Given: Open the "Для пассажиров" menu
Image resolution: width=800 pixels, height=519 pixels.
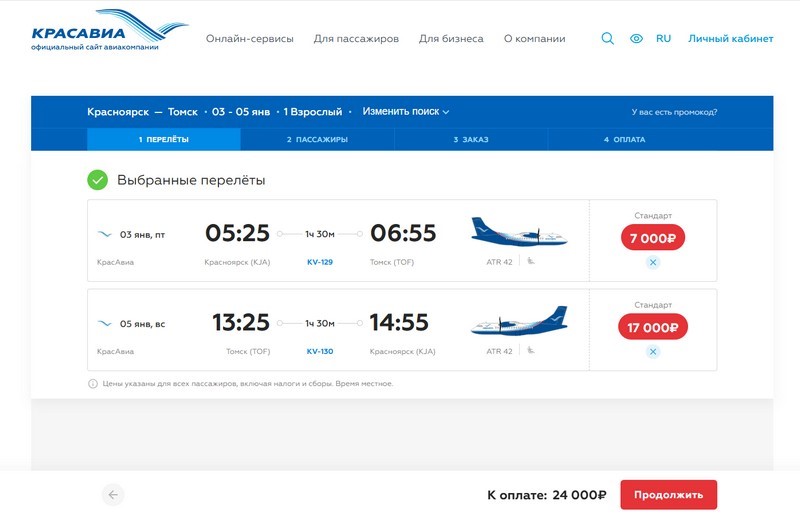Looking at the screenshot, I should tap(356, 39).
